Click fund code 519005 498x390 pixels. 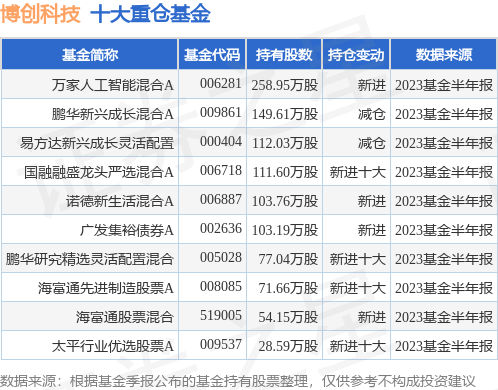point(221,315)
